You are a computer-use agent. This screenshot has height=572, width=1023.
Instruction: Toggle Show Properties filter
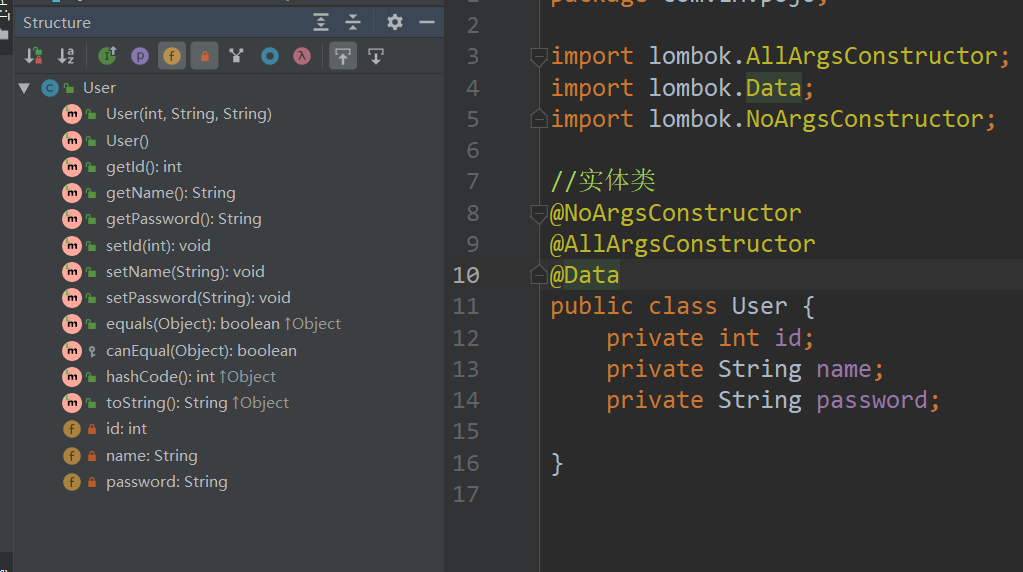click(x=140, y=56)
